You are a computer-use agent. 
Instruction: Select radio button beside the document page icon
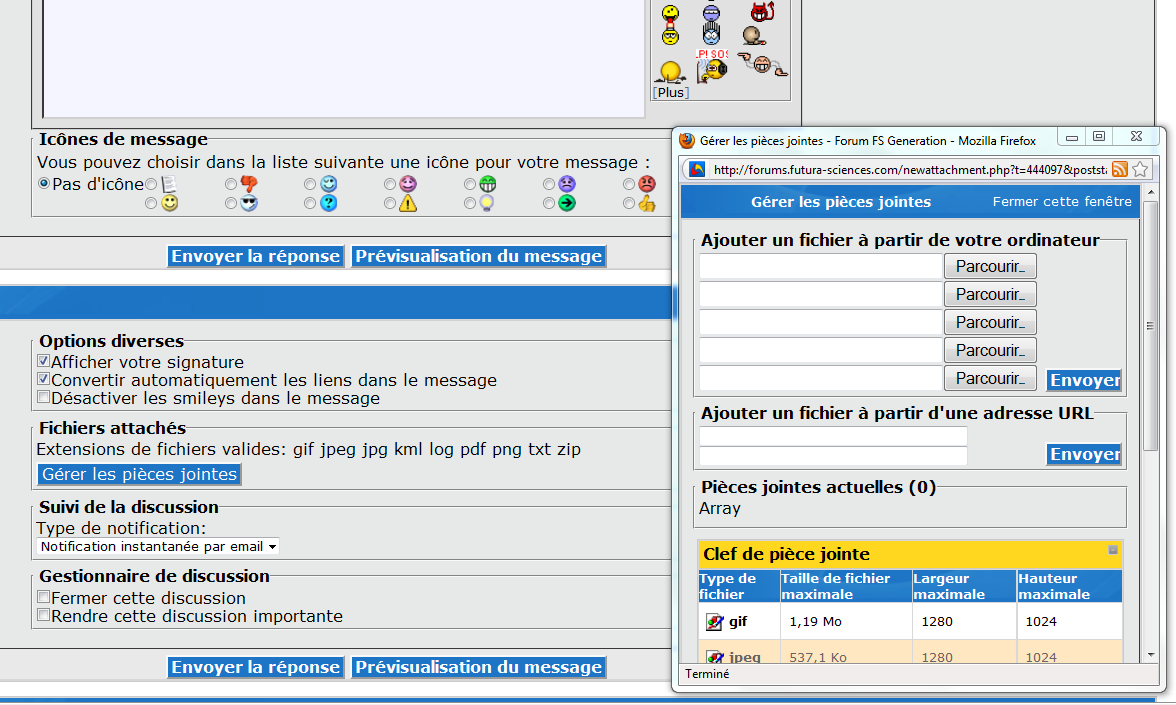coord(152,184)
